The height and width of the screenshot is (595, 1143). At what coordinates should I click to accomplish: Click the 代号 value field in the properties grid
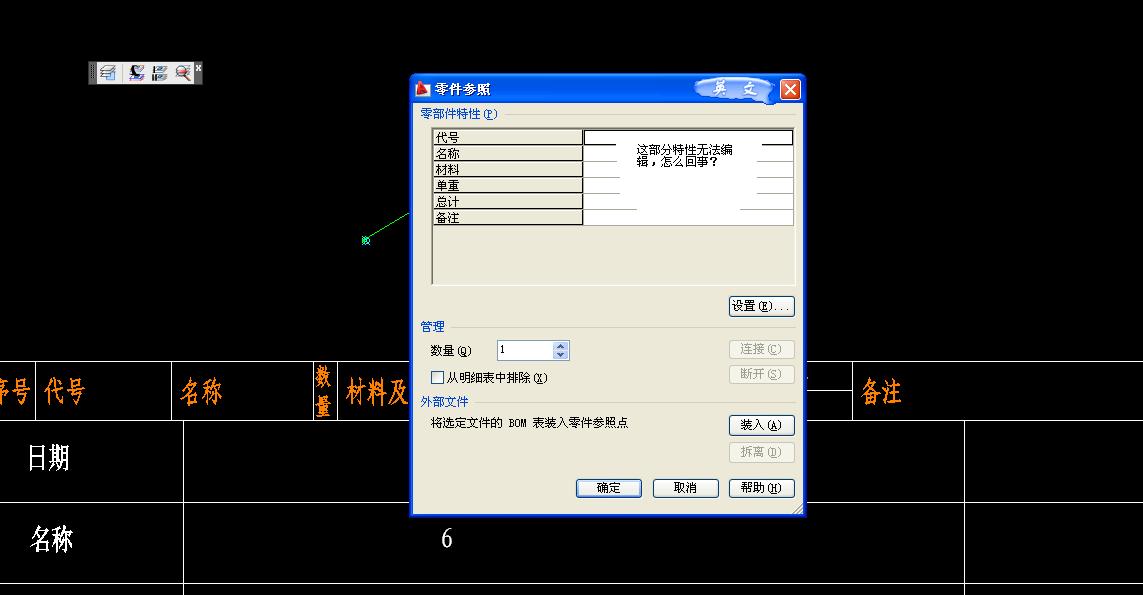coord(688,137)
